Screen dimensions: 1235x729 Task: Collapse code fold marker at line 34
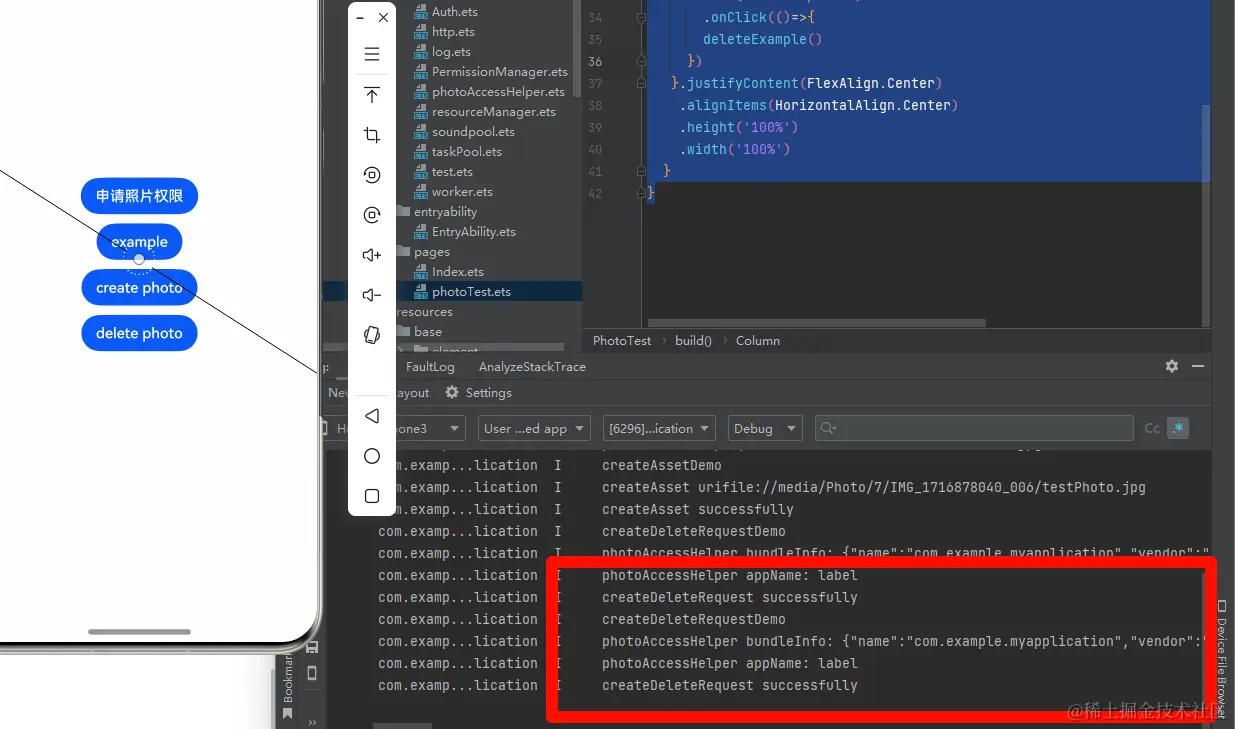(641, 18)
